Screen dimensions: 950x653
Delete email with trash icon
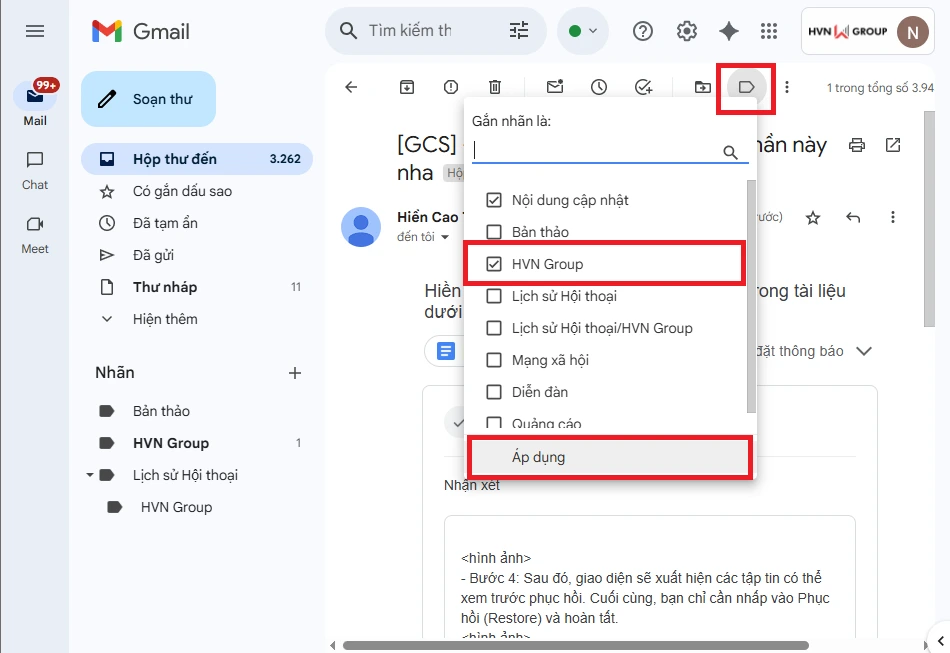[x=495, y=87]
